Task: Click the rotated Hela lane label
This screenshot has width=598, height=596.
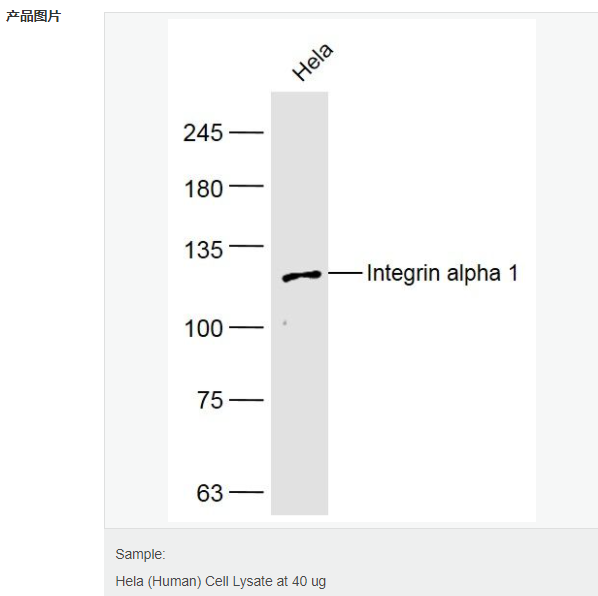Action: 313,61
